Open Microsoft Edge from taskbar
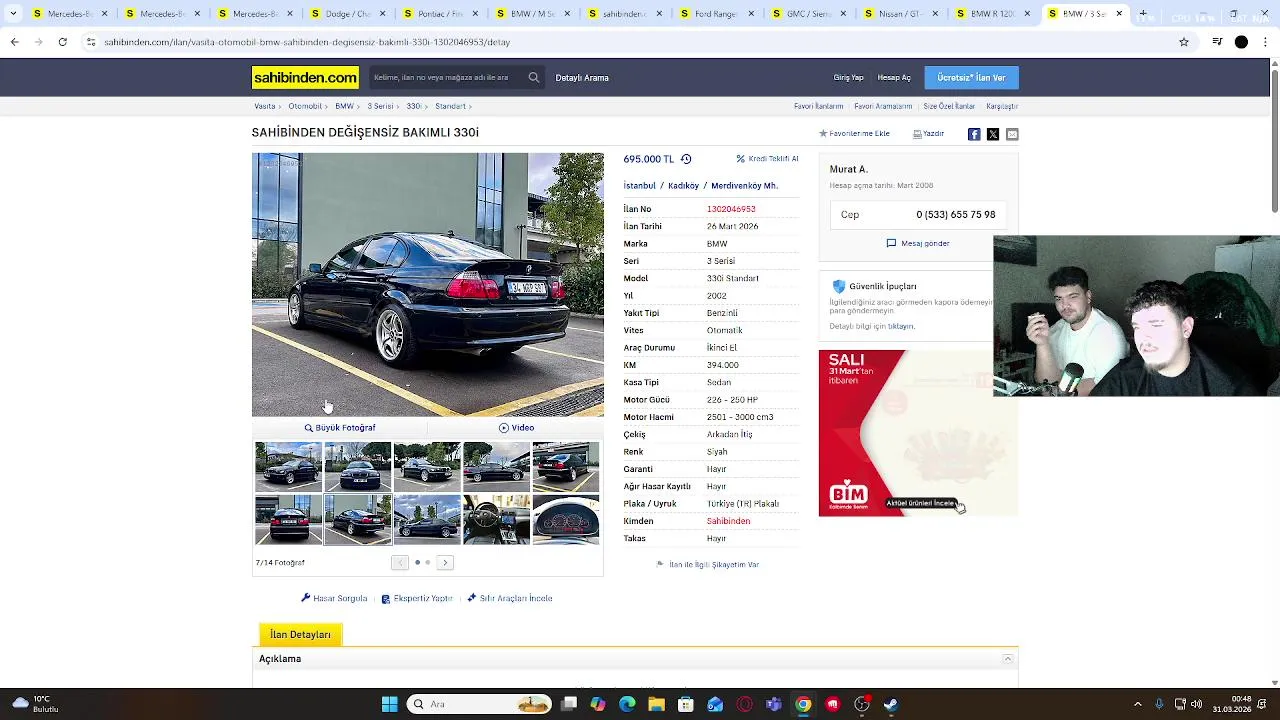Screen dimensions: 1280x720 [x=627, y=704]
